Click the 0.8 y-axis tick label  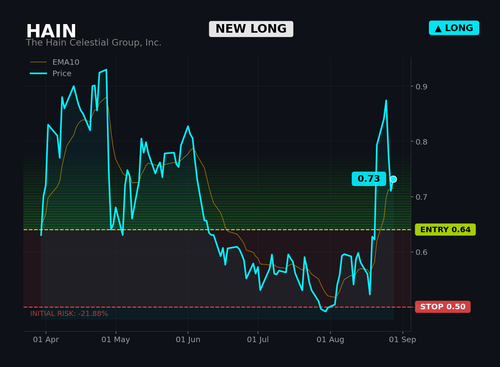(x=421, y=142)
